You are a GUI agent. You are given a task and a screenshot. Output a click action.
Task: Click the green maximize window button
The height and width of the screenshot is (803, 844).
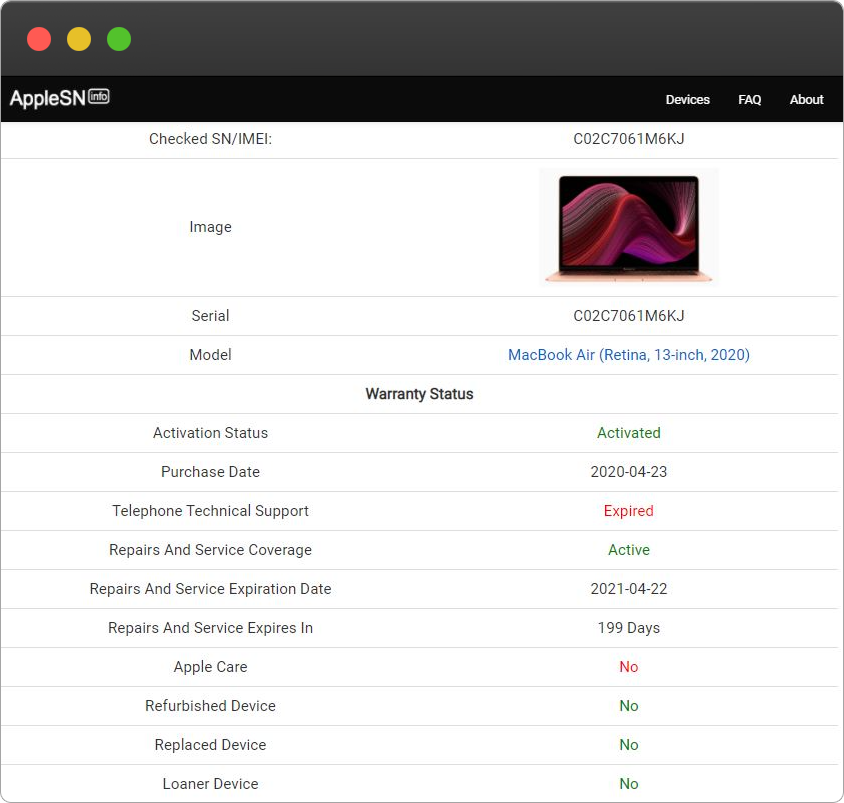(x=119, y=39)
